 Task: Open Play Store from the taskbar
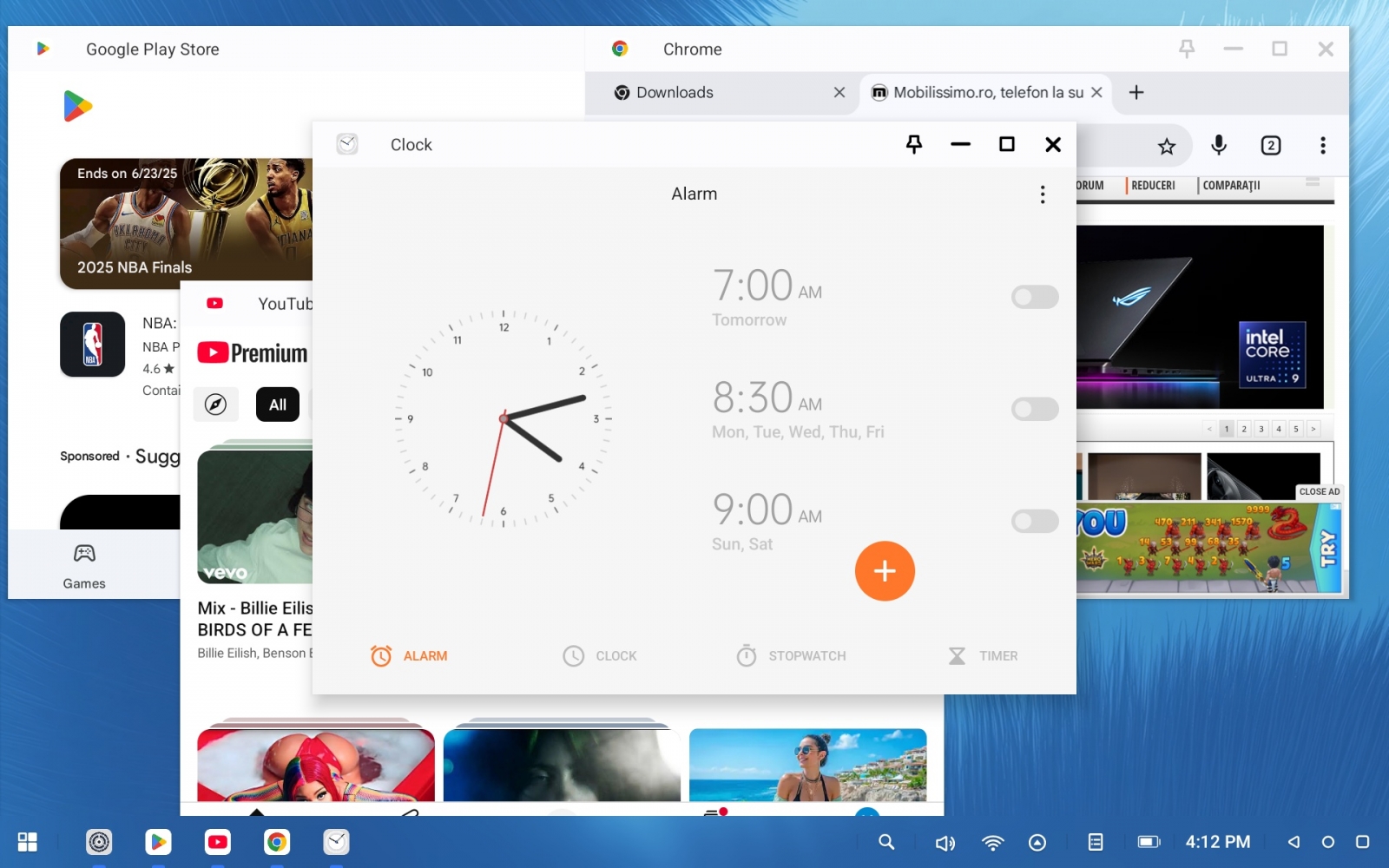point(158,842)
